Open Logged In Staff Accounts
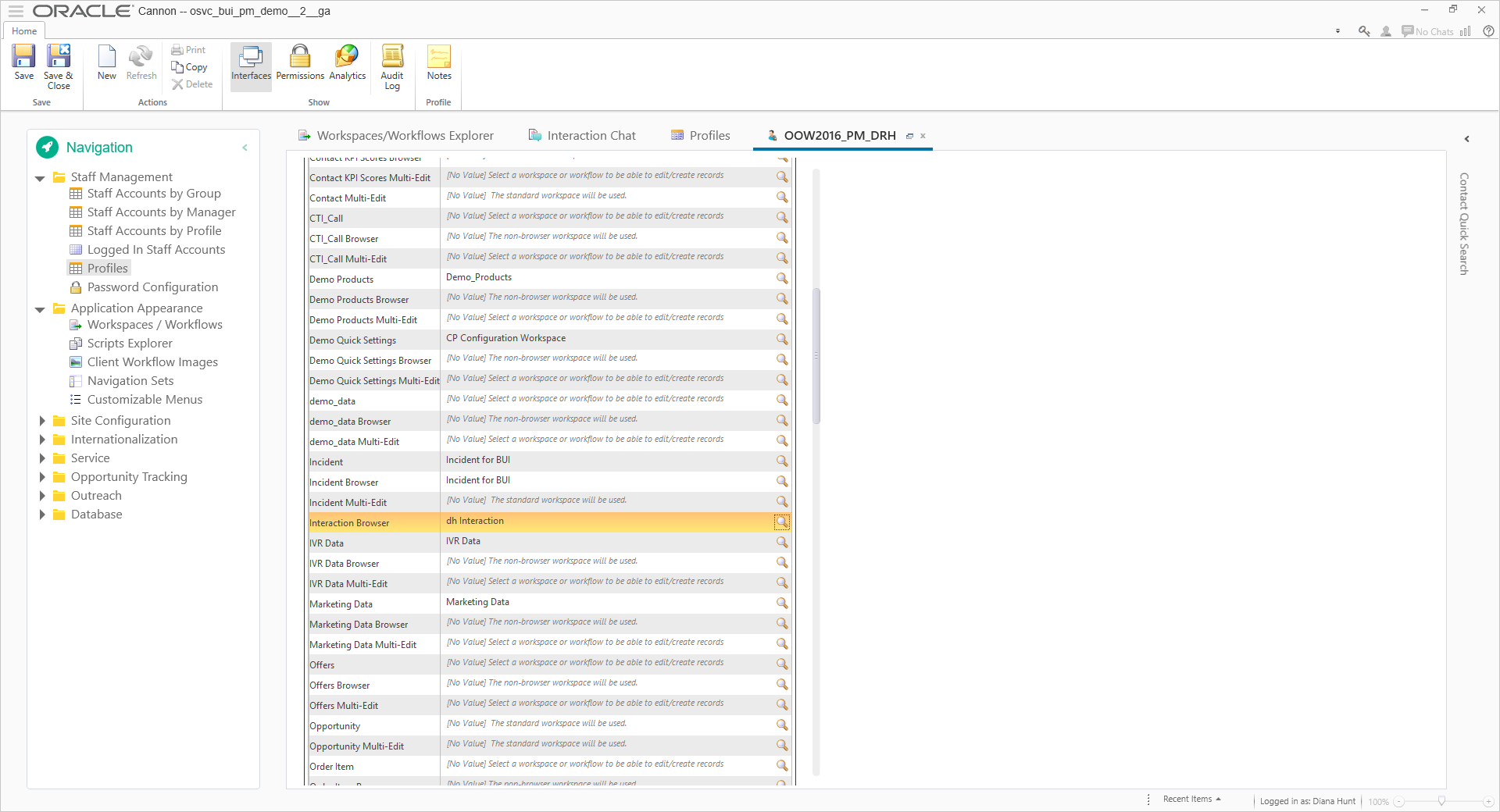 (148, 250)
